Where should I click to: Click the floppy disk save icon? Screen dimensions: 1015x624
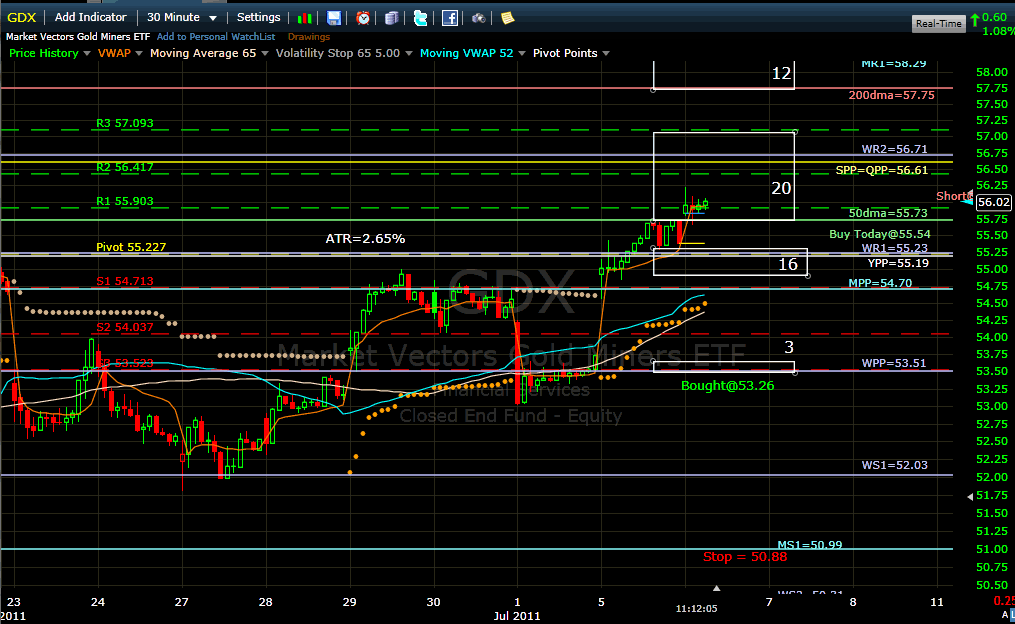[333, 18]
